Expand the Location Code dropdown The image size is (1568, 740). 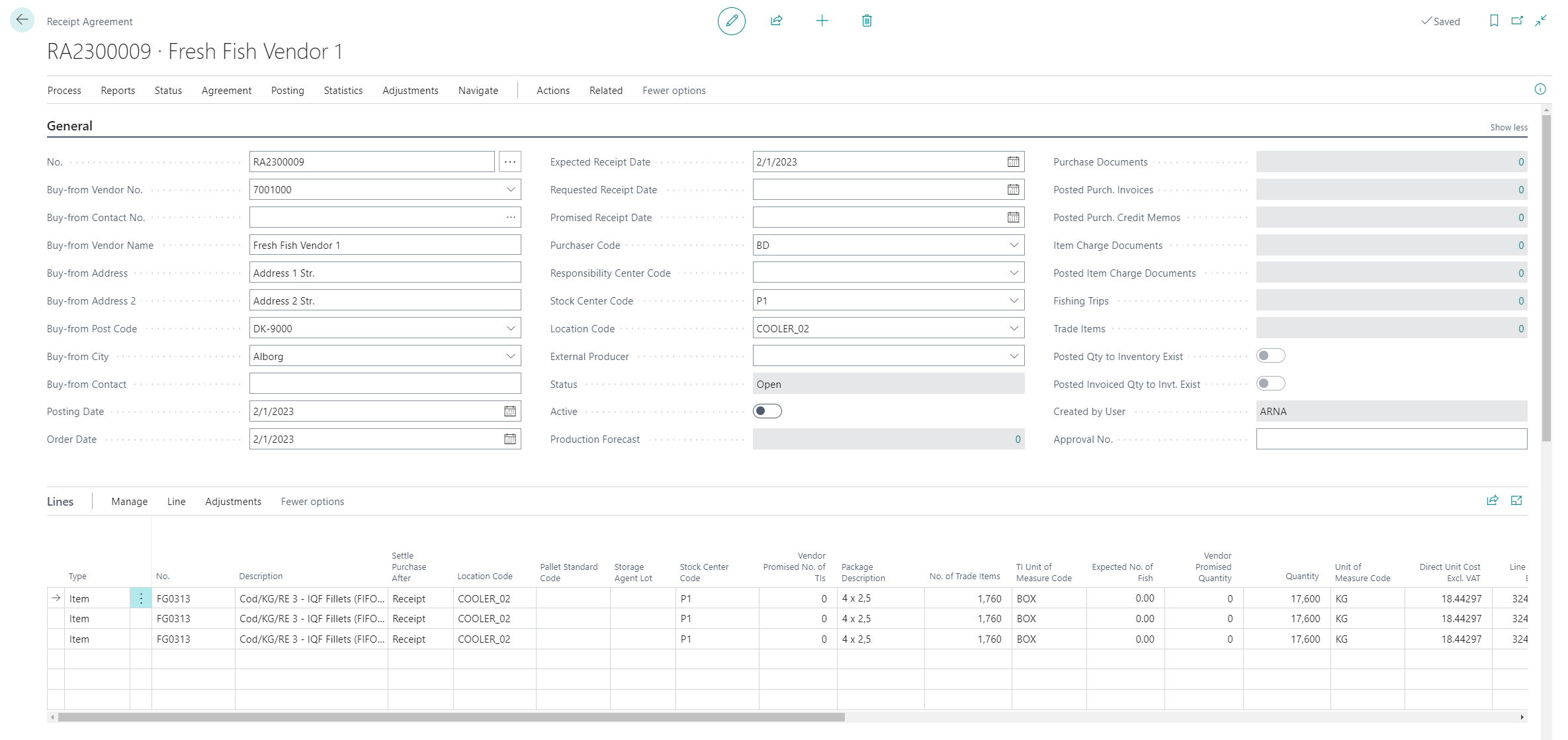[x=1014, y=329]
